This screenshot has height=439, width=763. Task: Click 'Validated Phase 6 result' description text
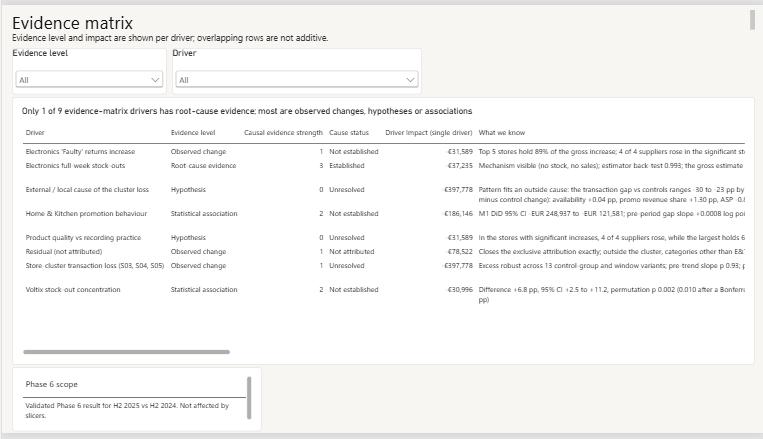[x=127, y=410]
